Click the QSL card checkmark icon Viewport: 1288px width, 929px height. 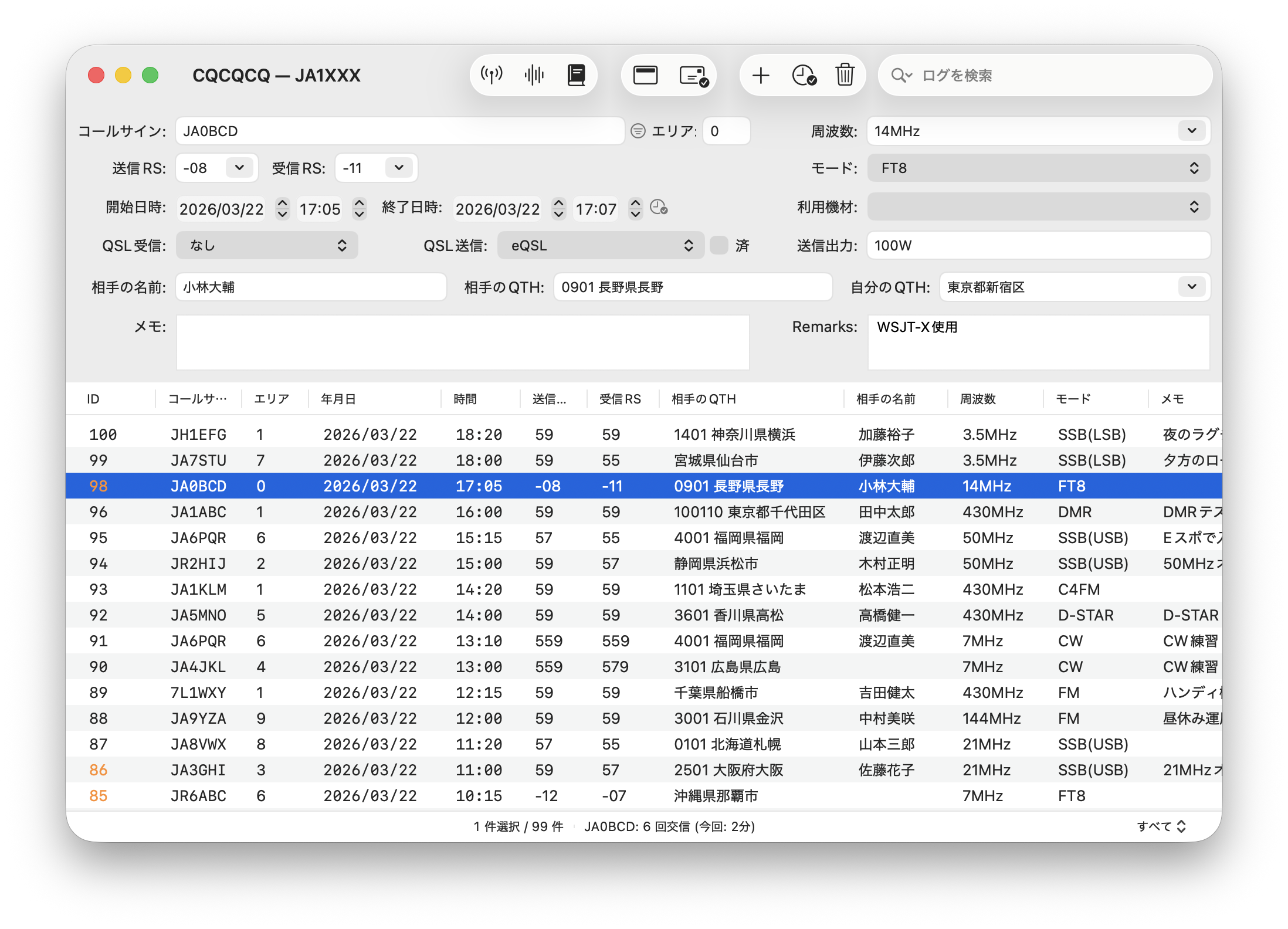point(693,75)
